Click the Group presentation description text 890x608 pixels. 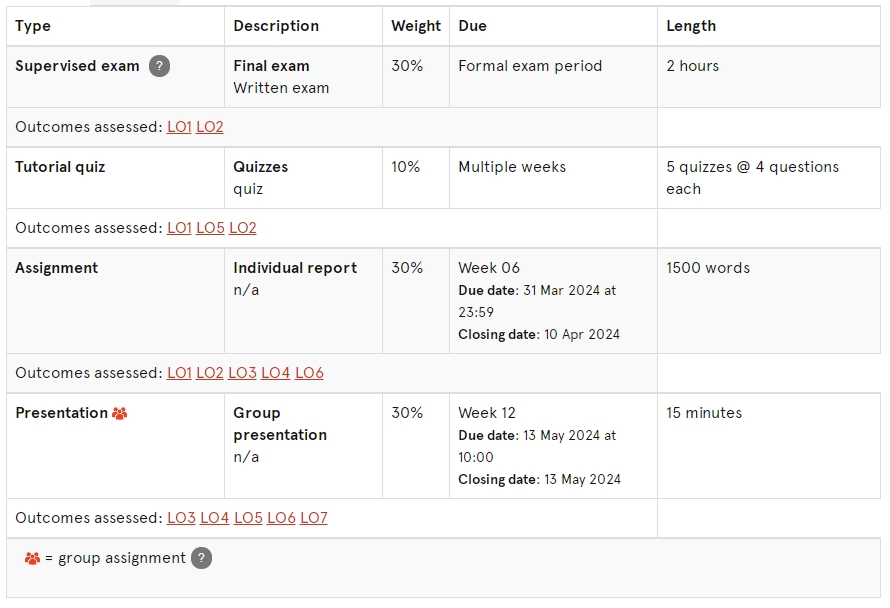(x=280, y=424)
